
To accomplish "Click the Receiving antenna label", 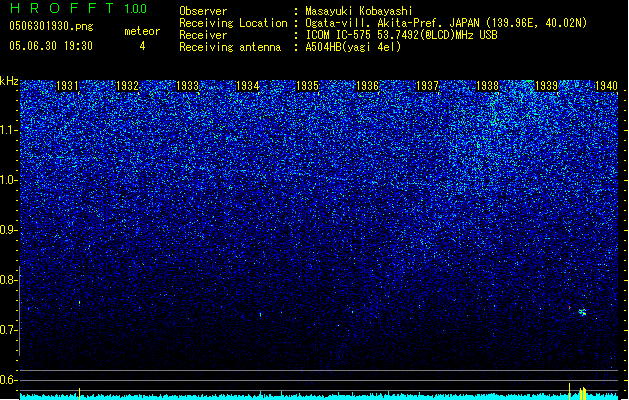I will [230, 47].
